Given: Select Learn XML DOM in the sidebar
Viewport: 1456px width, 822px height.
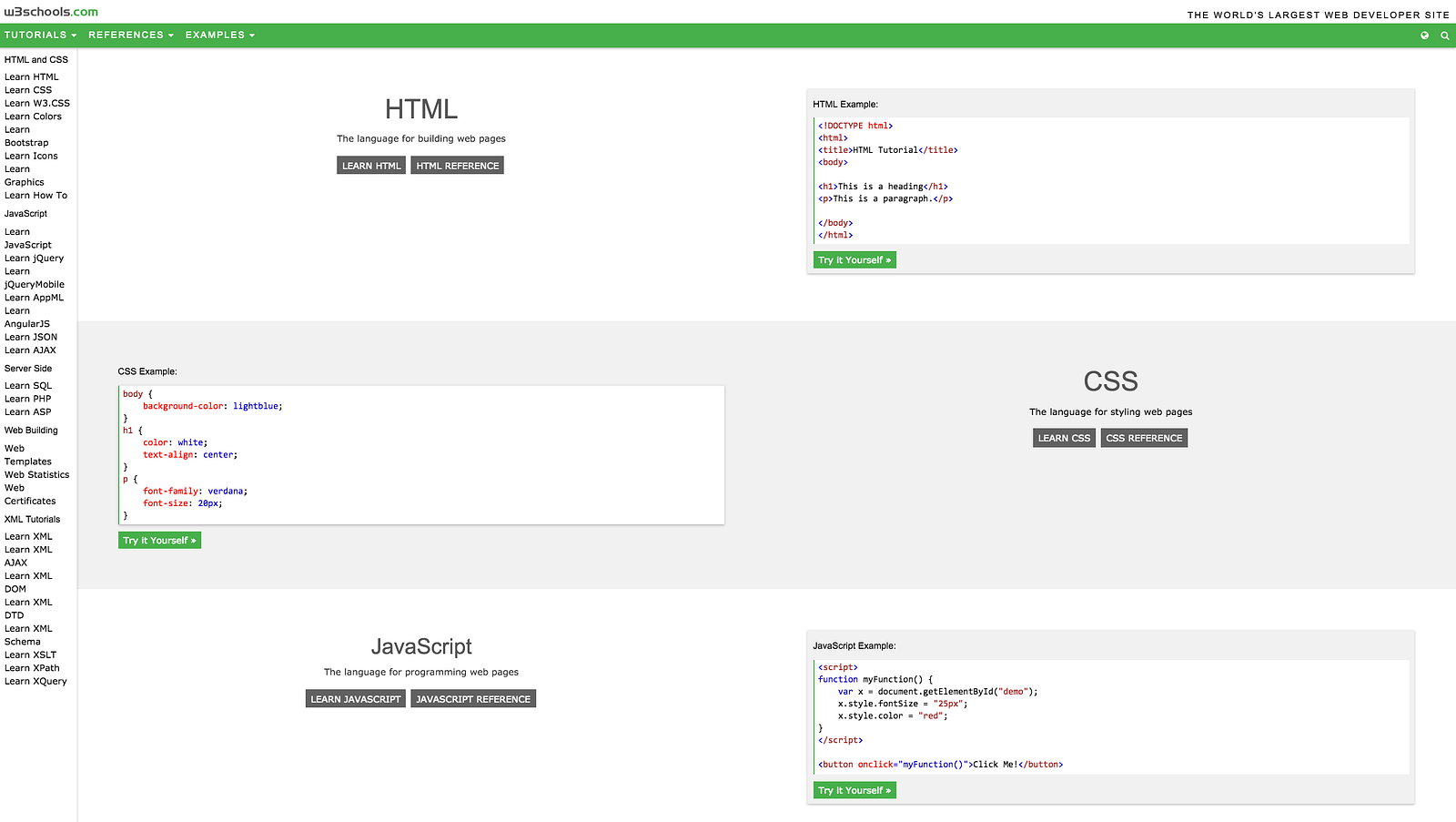Looking at the screenshot, I should coord(28,583).
